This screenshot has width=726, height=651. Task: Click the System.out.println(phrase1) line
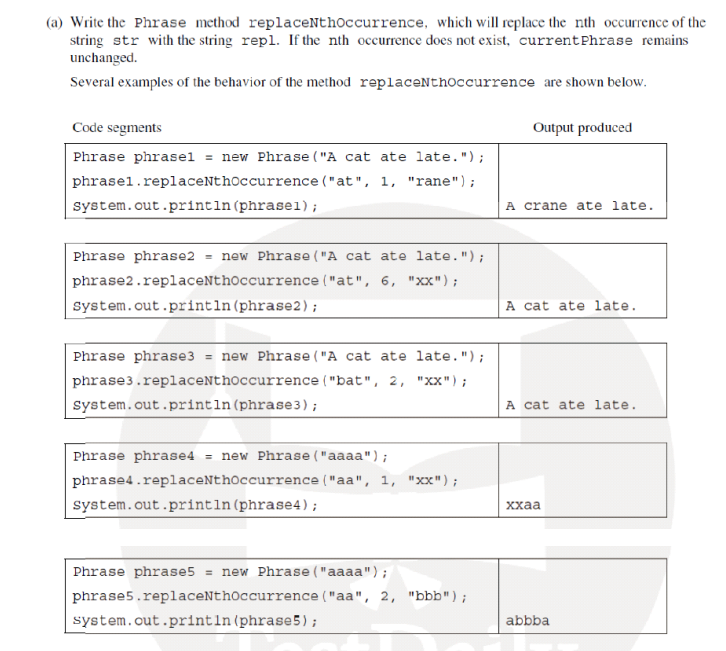pos(195,206)
